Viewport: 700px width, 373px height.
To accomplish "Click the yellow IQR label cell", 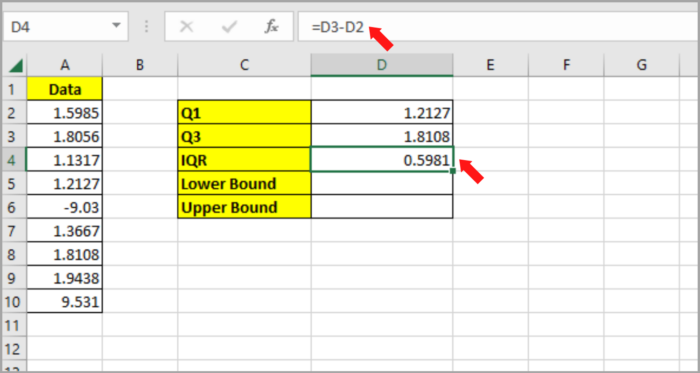I will point(245,159).
